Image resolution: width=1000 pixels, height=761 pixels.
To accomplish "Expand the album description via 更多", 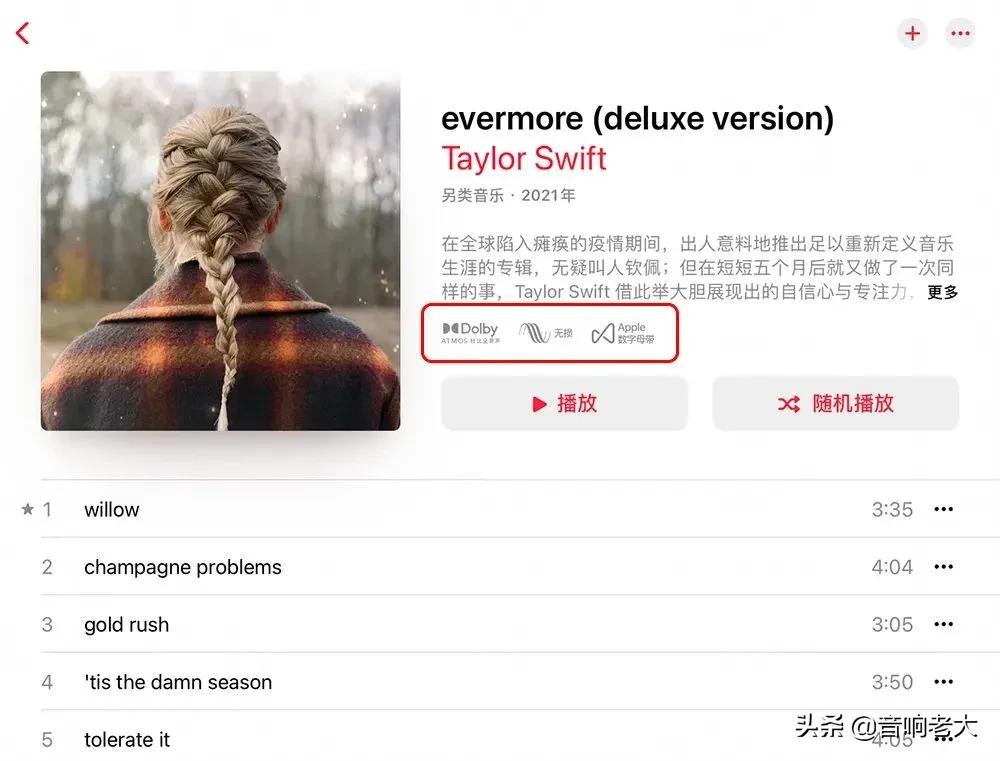I will click(x=943, y=292).
